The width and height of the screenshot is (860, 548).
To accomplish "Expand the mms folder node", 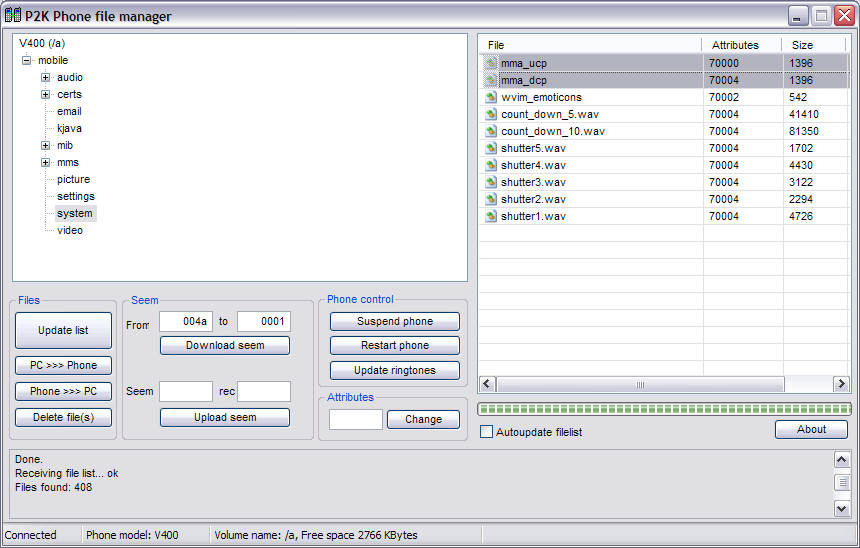I will 45,162.
